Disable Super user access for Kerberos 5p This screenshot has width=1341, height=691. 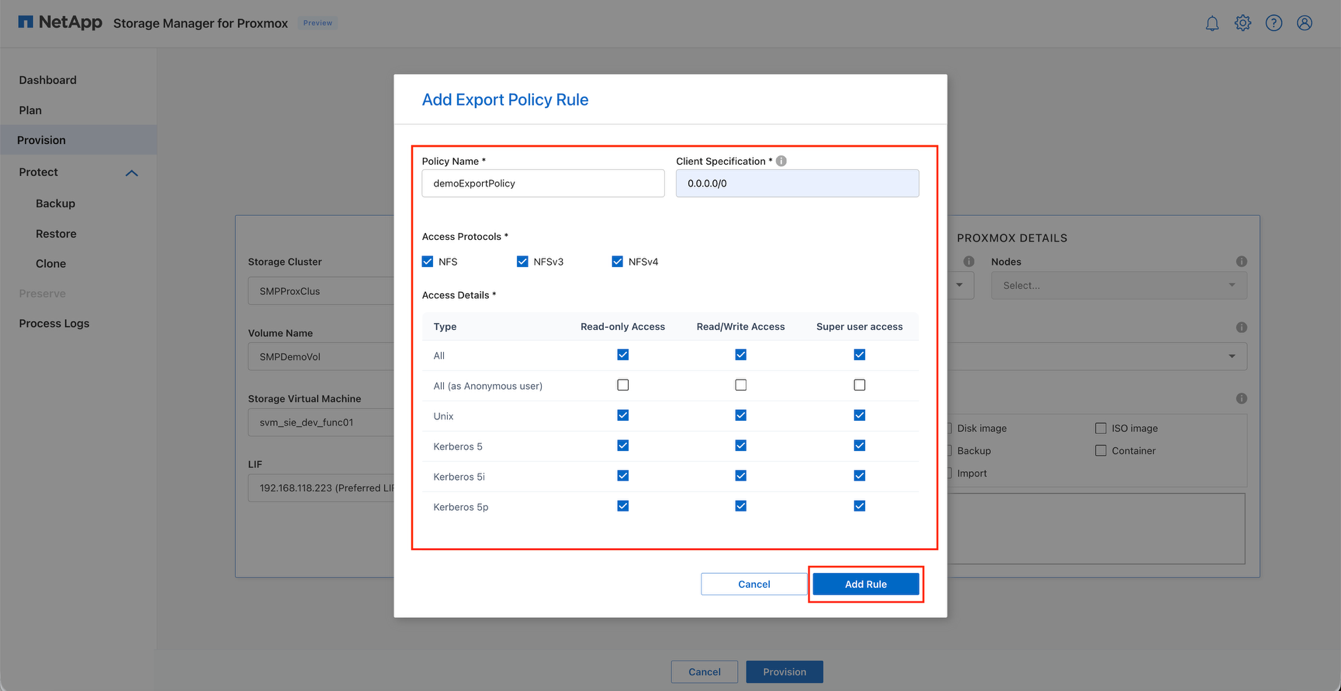(x=859, y=506)
